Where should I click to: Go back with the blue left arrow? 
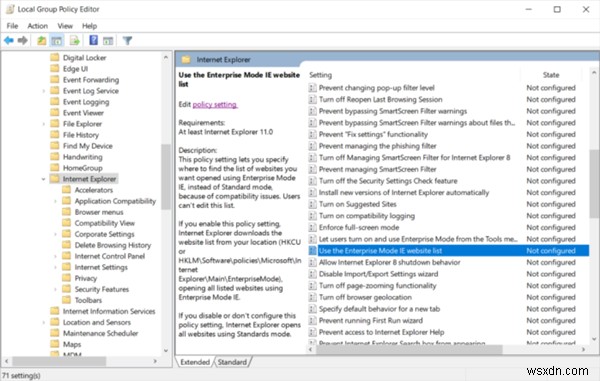9,40
